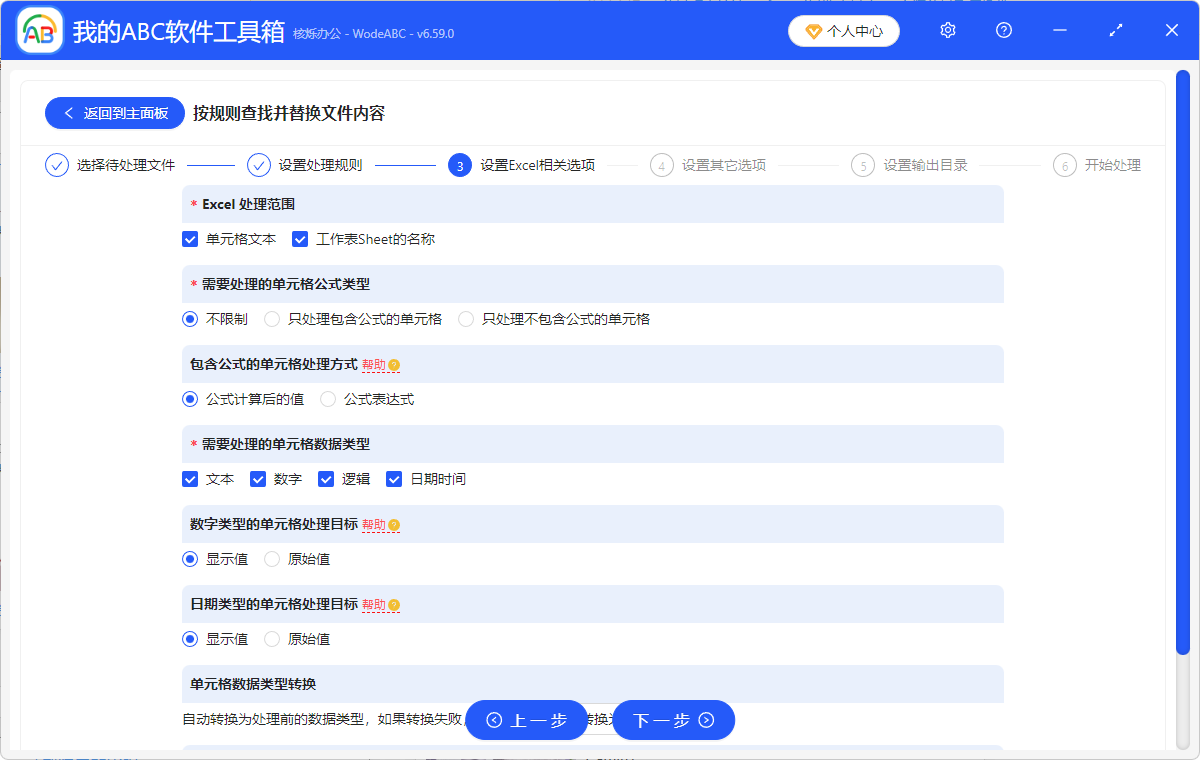The image size is (1200, 760).
Task: Click the 上一步 button
Action: point(527,719)
